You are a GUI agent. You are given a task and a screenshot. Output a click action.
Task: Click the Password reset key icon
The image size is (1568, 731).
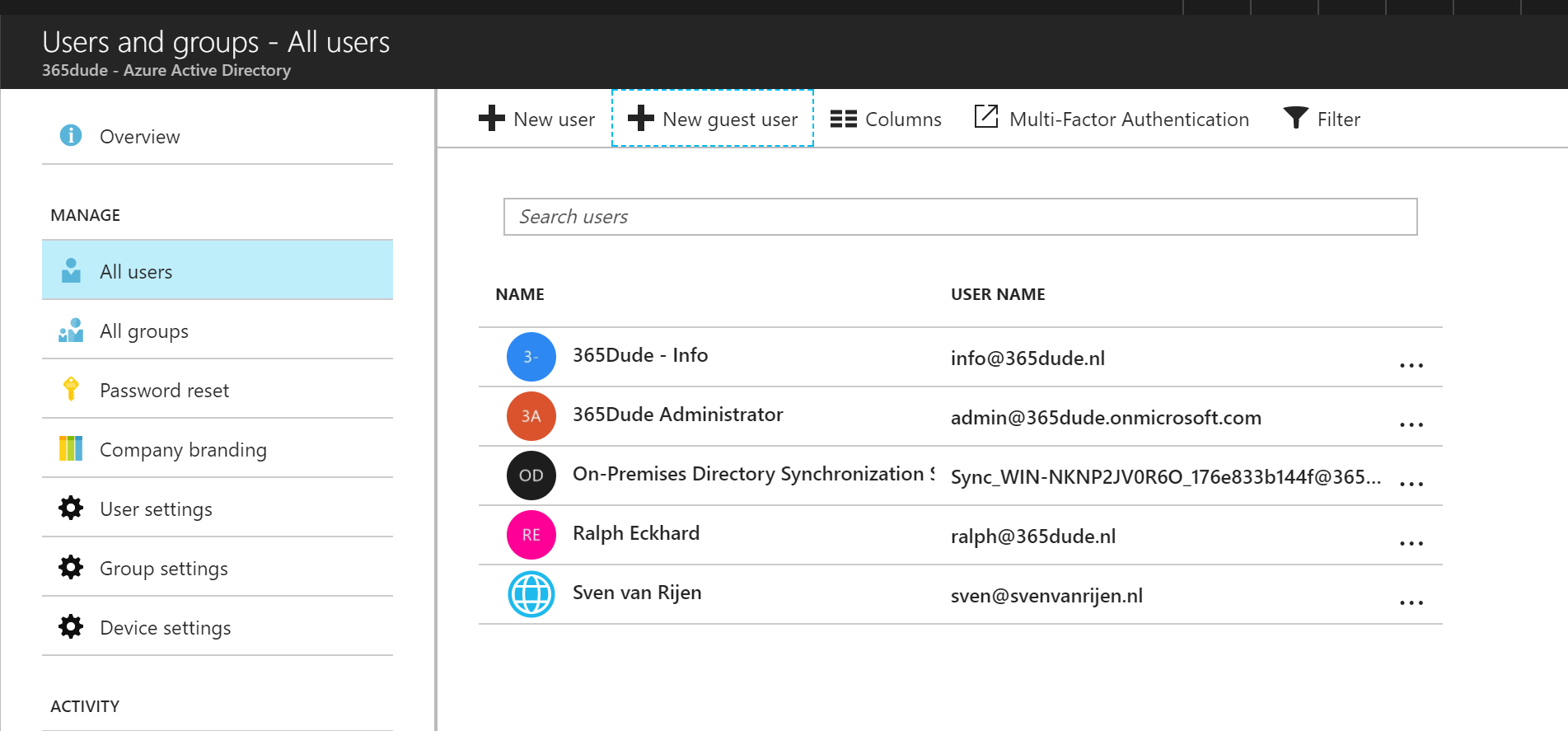(x=71, y=389)
